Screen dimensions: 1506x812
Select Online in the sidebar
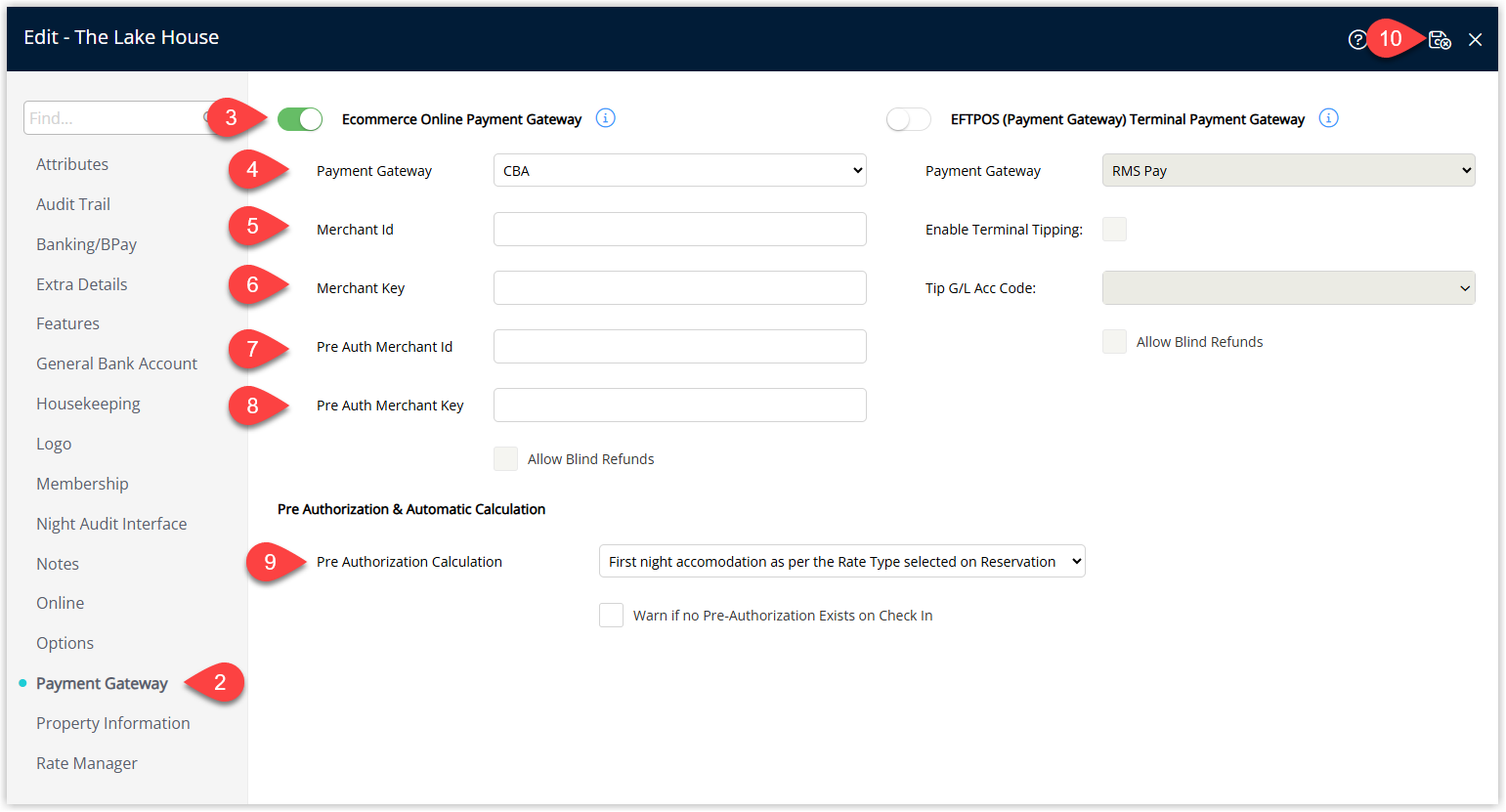point(60,603)
